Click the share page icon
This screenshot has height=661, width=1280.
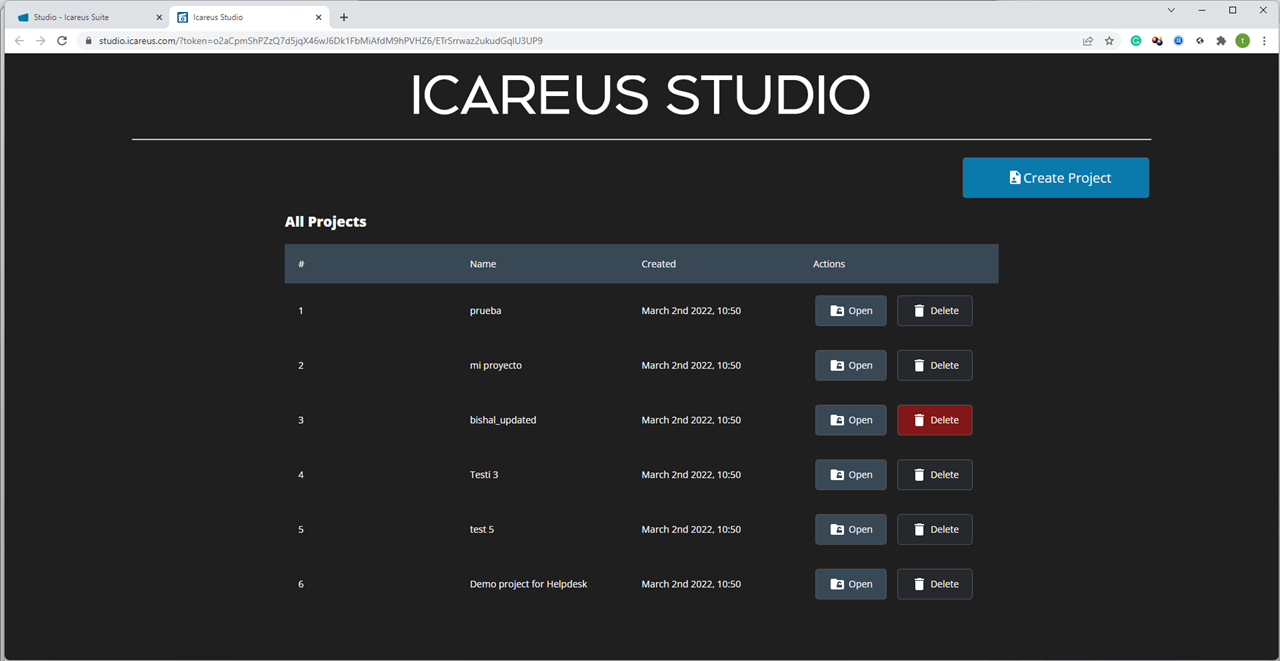[x=1087, y=41]
